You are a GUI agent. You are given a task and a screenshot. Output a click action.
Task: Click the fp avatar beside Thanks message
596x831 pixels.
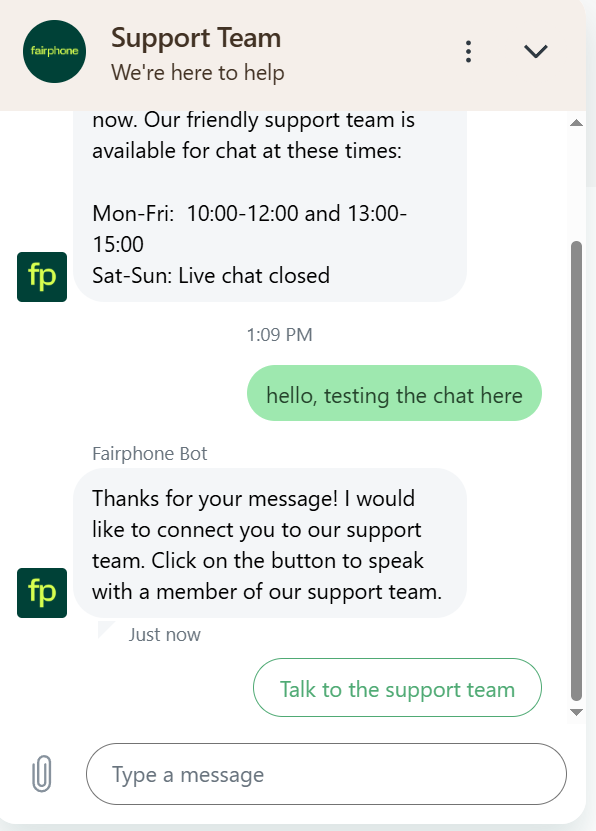click(x=42, y=593)
